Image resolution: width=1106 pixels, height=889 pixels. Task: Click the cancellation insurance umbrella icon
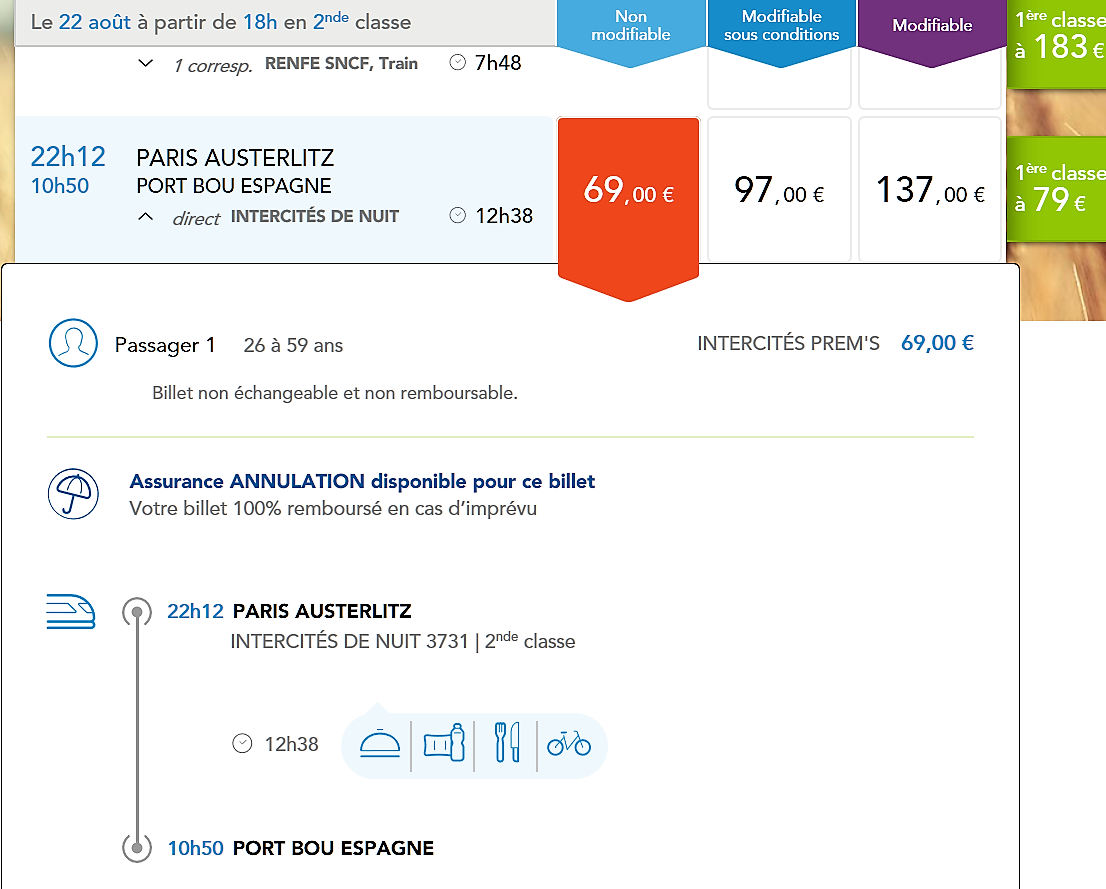pos(73,494)
